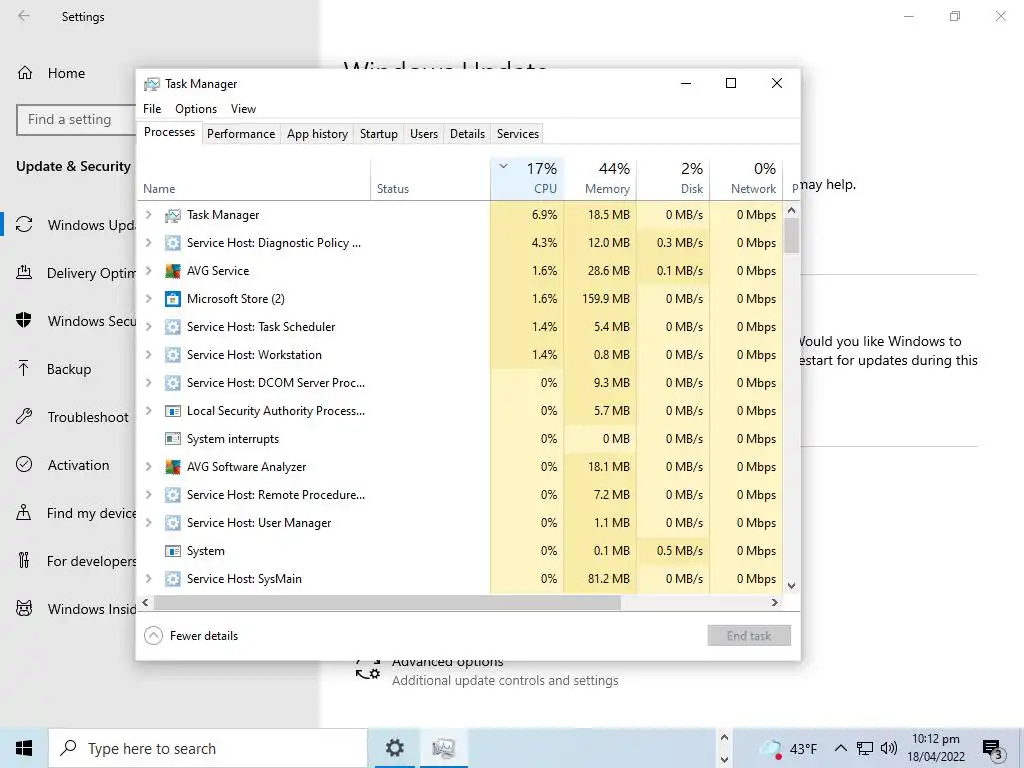Viewport: 1024px width, 768px height.
Task: Open Settings from the taskbar gear icon
Action: click(394, 748)
